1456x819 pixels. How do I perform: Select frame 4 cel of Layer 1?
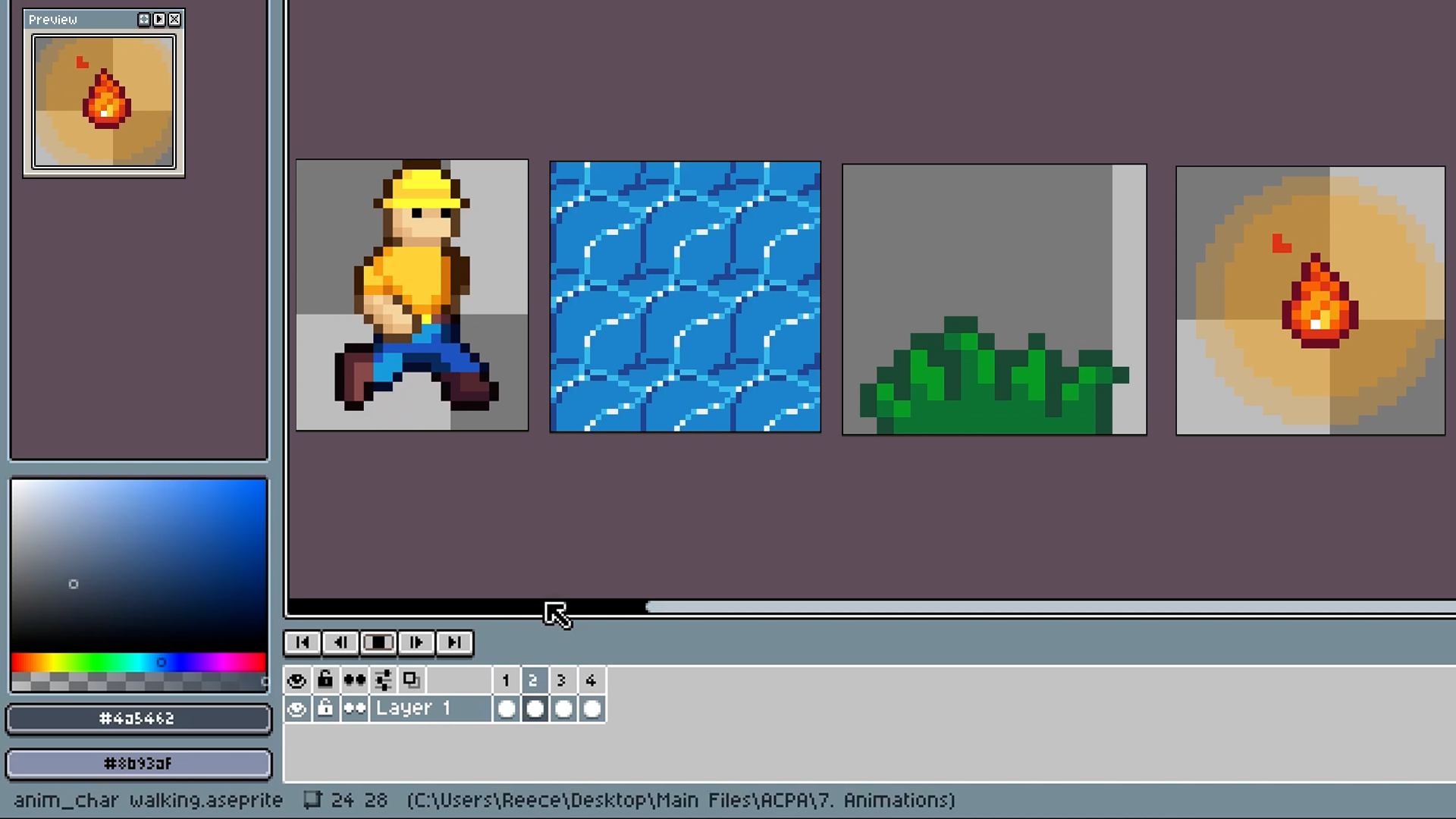pyautogui.click(x=591, y=709)
